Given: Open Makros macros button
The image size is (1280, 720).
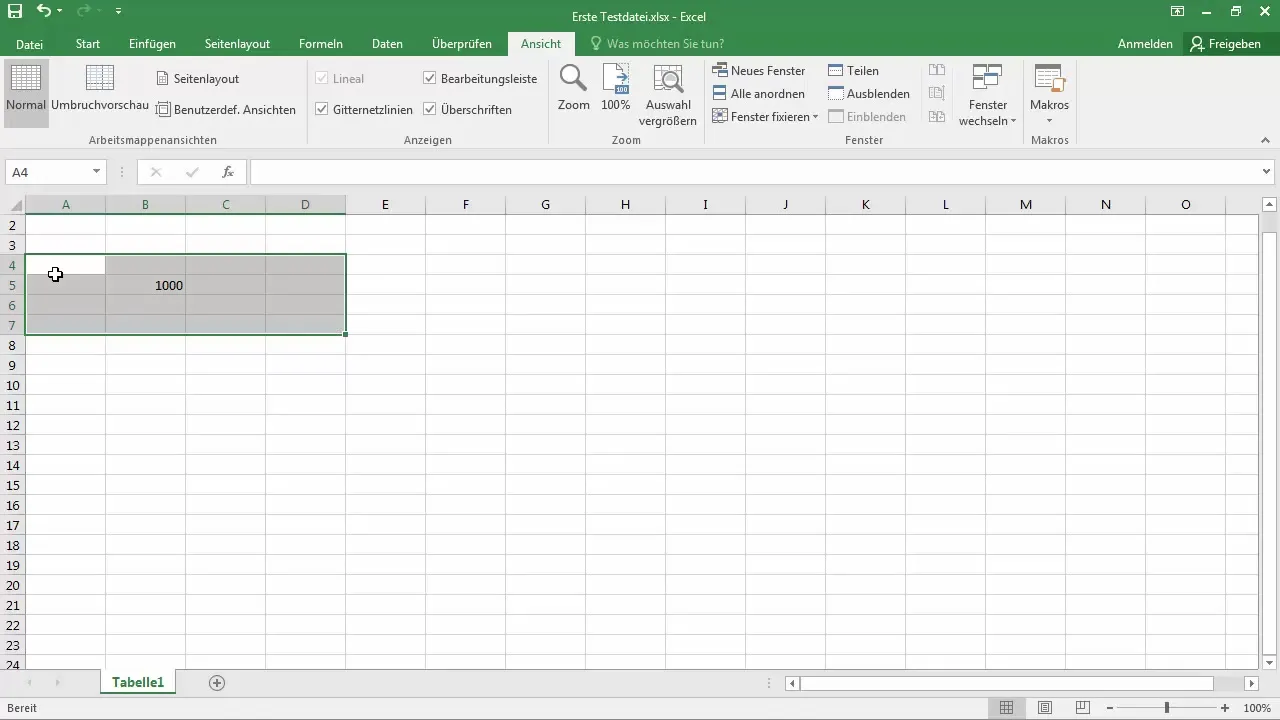Looking at the screenshot, I should [1049, 95].
